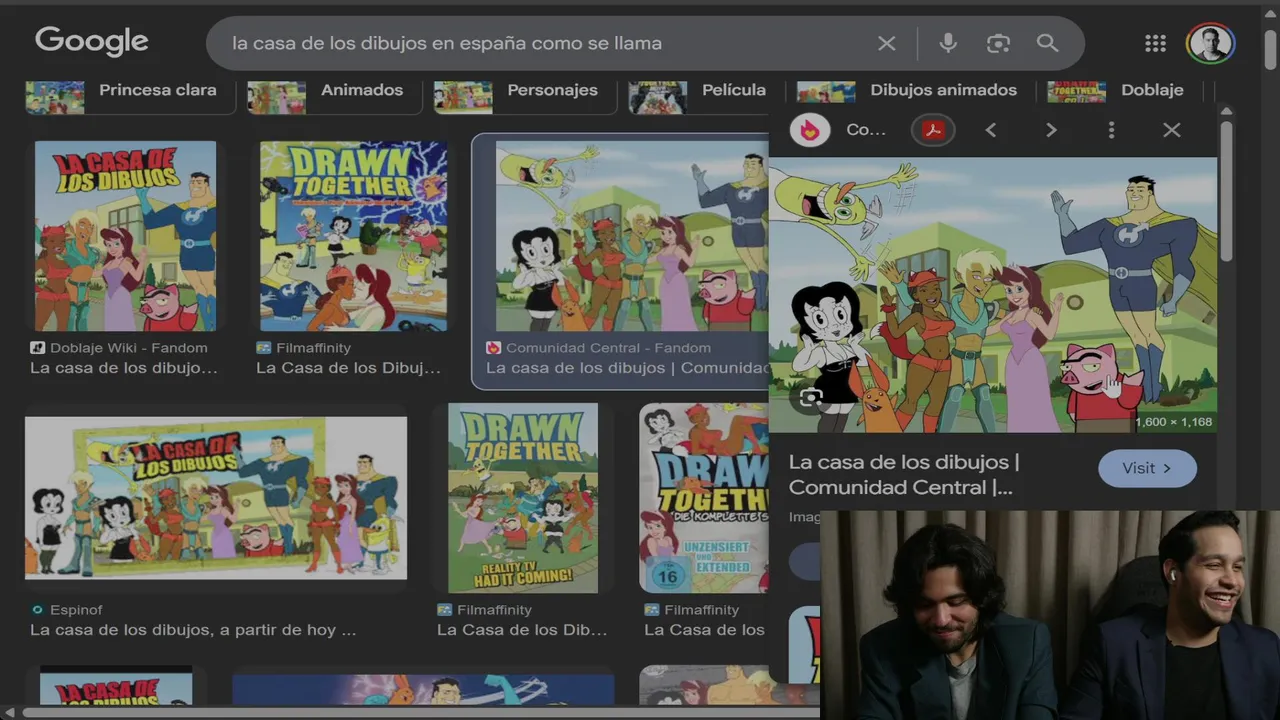Click the horizontal scrollbar at bottom
This screenshot has height=720, width=1280.
pyautogui.click(x=420, y=712)
